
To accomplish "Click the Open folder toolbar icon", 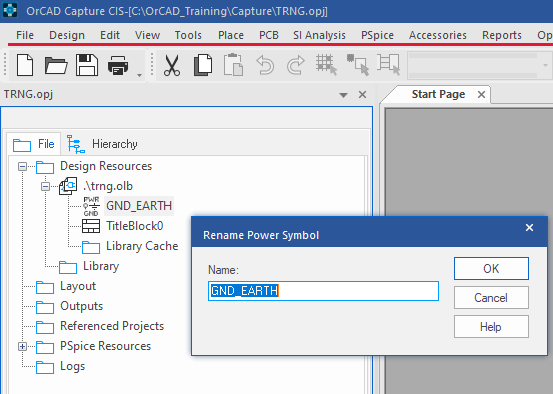I will pos(56,66).
